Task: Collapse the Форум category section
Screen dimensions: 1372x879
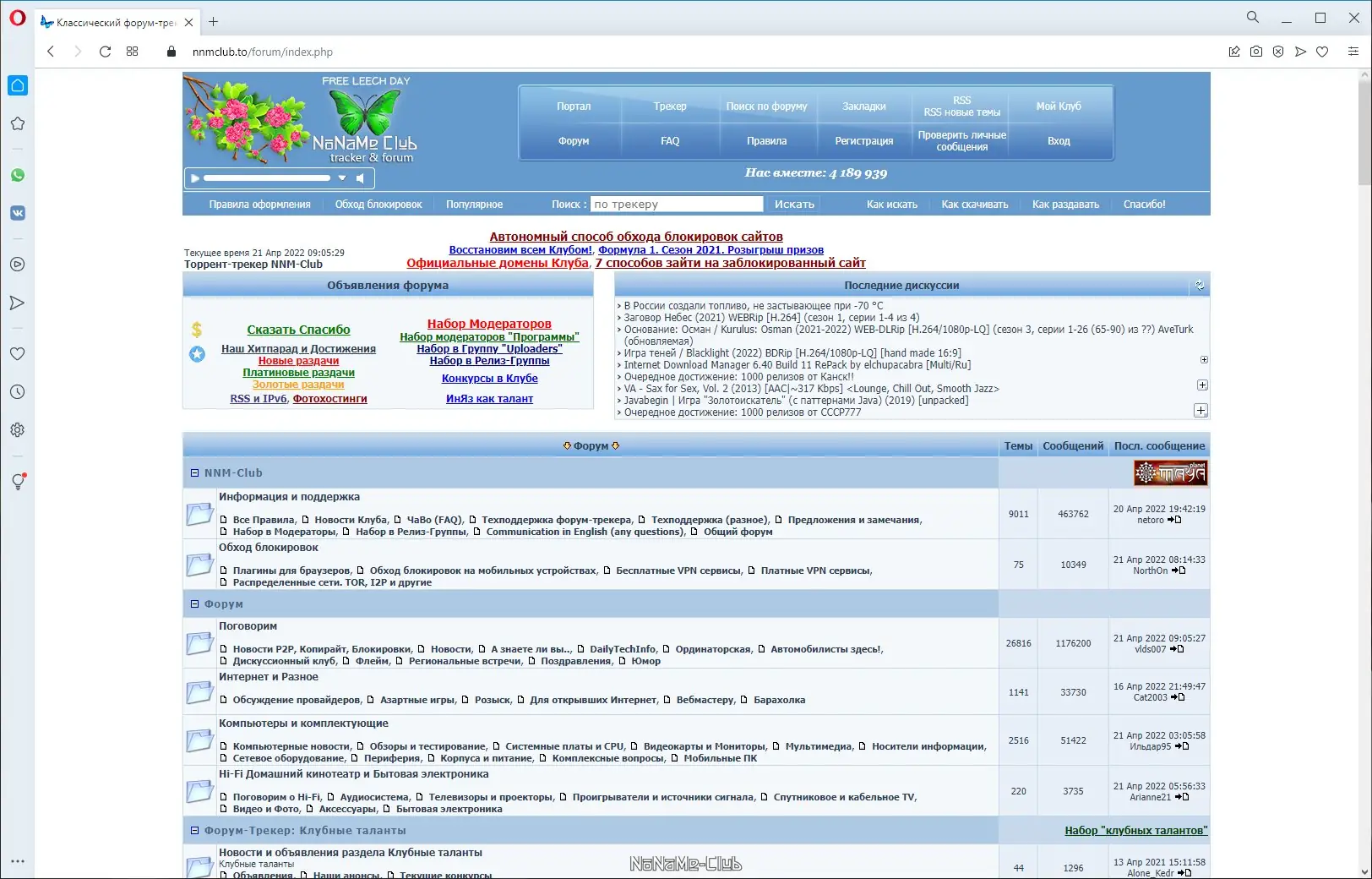Action: [x=194, y=604]
